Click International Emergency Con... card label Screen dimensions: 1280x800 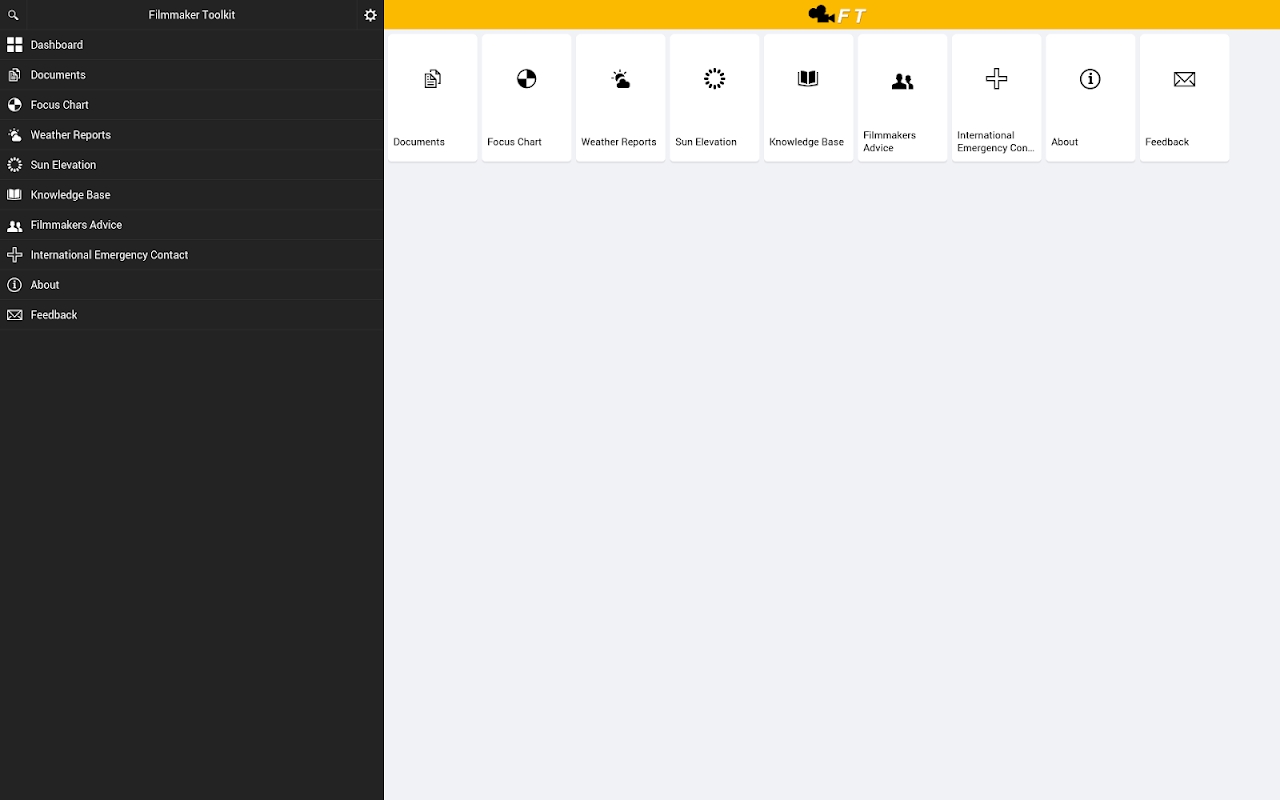point(996,142)
